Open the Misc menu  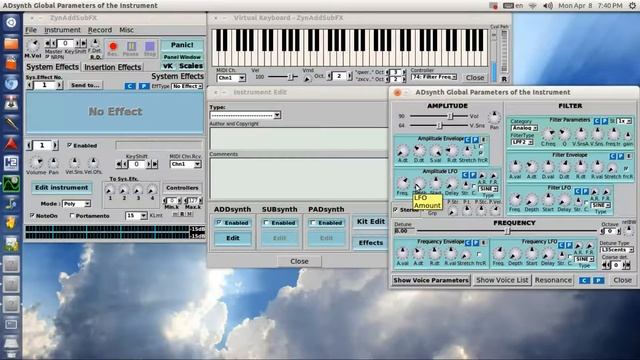coord(126,30)
